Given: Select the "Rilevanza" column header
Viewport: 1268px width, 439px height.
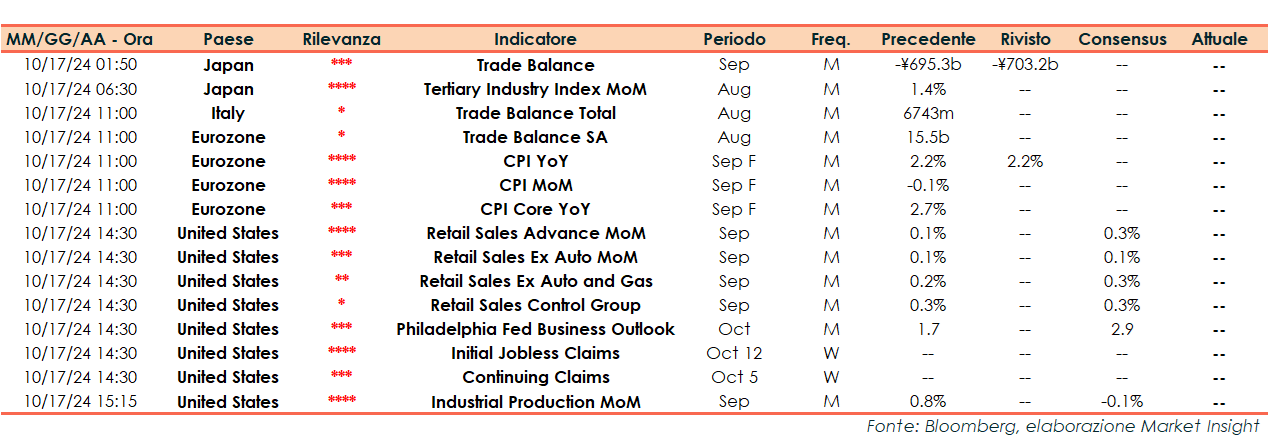Looking at the screenshot, I should (341, 40).
